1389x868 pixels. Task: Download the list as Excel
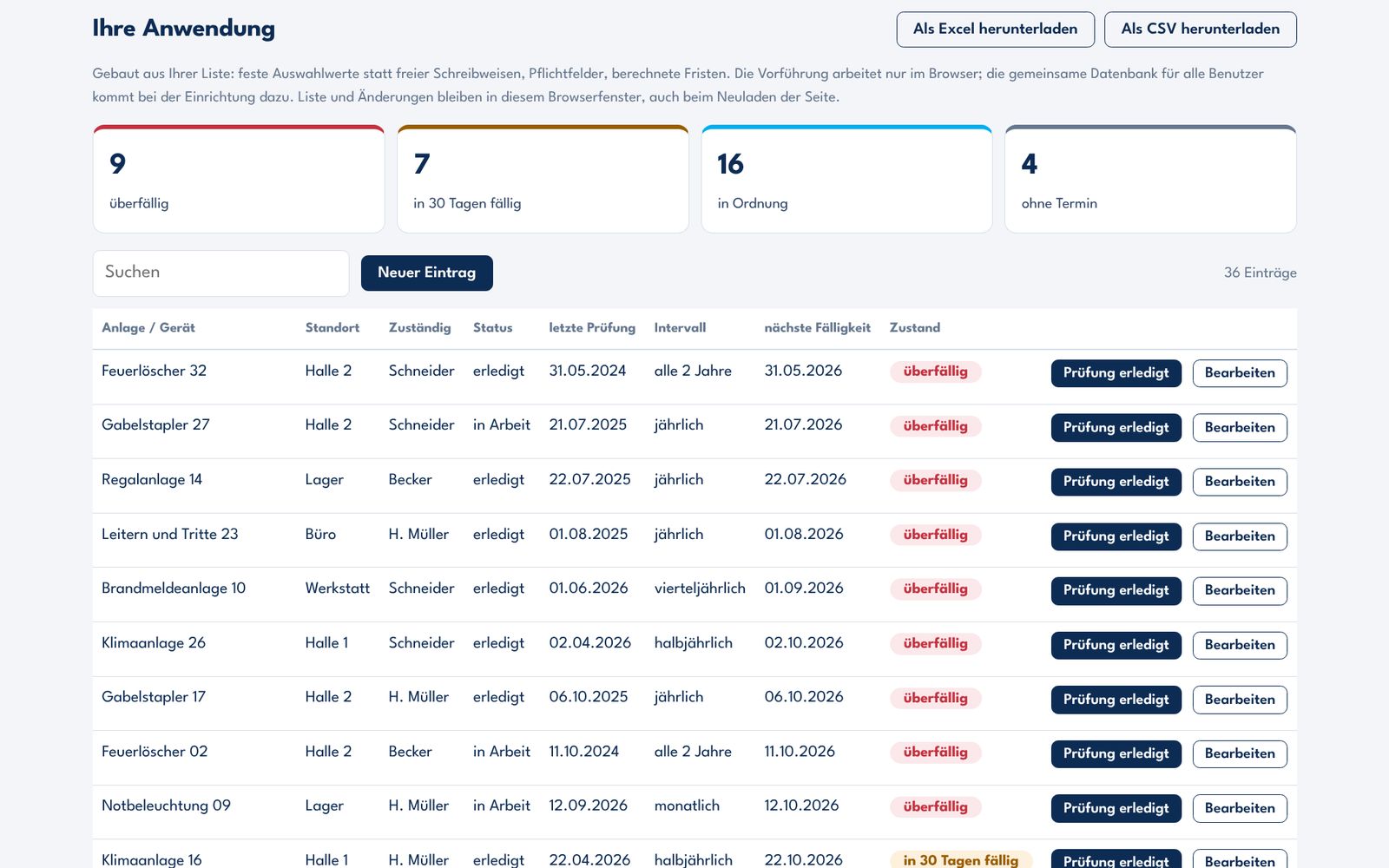coord(995,29)
